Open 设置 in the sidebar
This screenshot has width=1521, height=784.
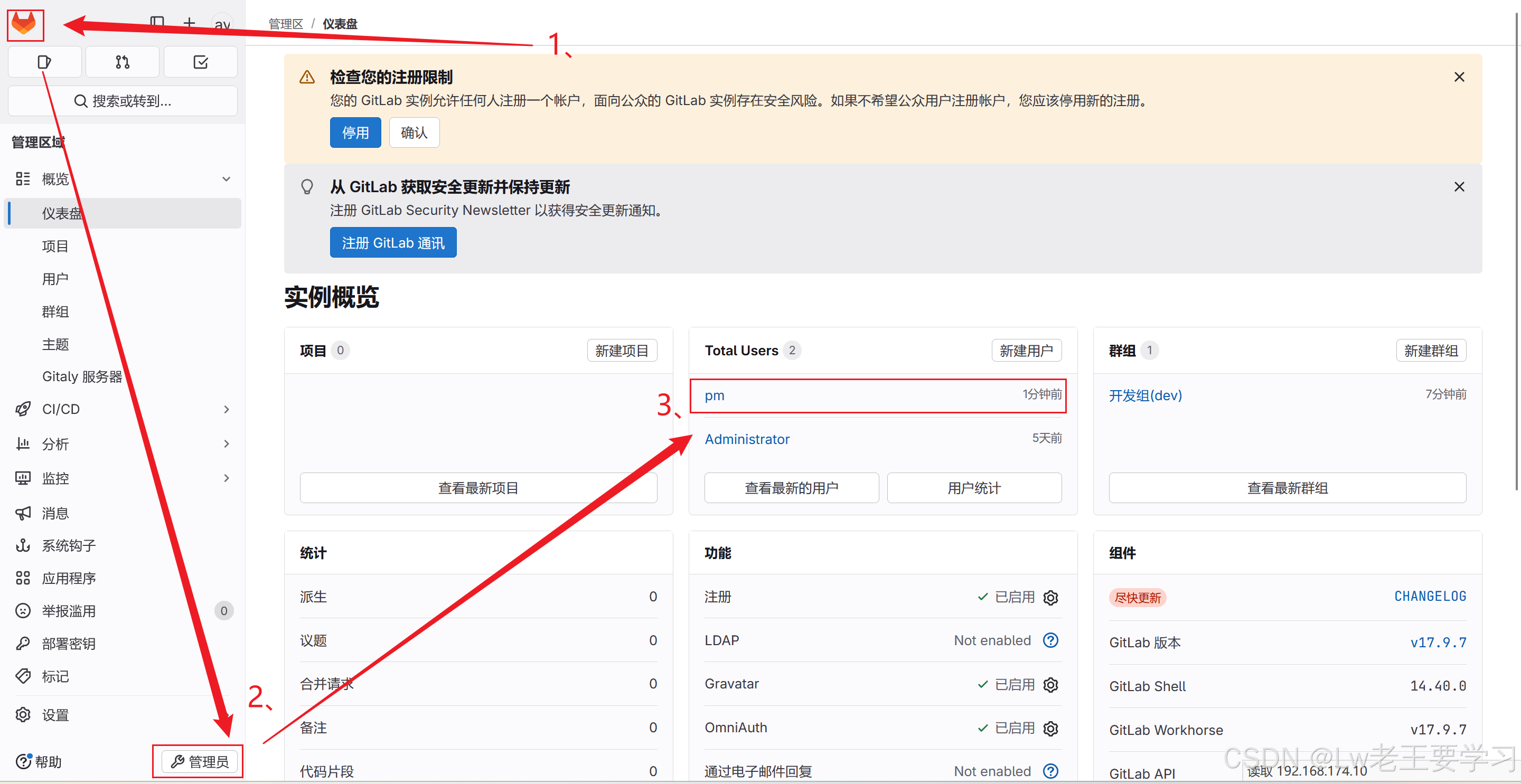[55, 715]
